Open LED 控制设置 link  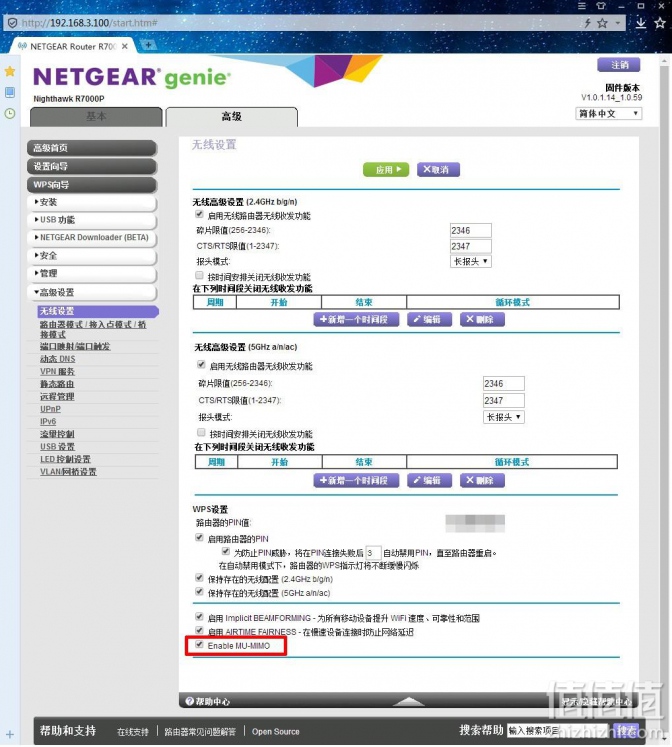65,459
